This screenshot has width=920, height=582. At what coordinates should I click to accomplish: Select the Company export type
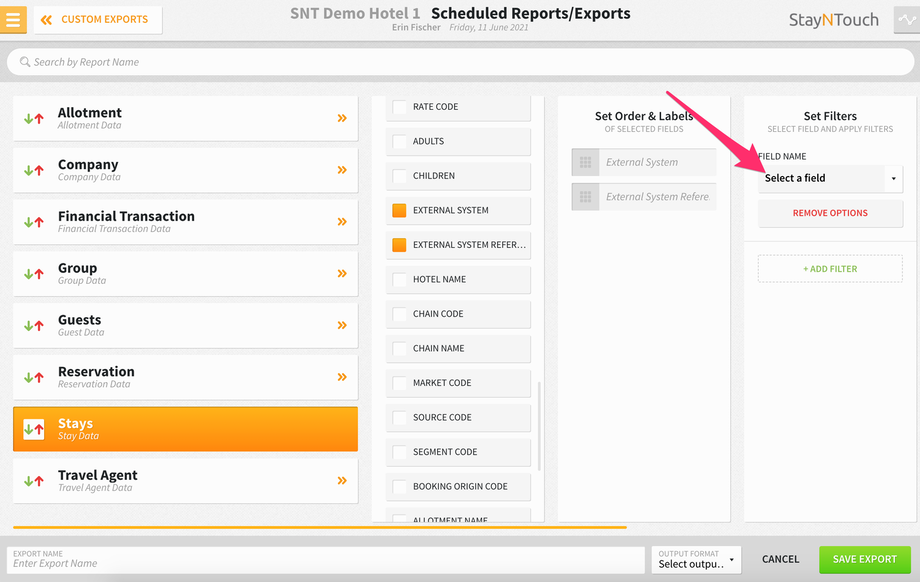[x=185, y=170]
